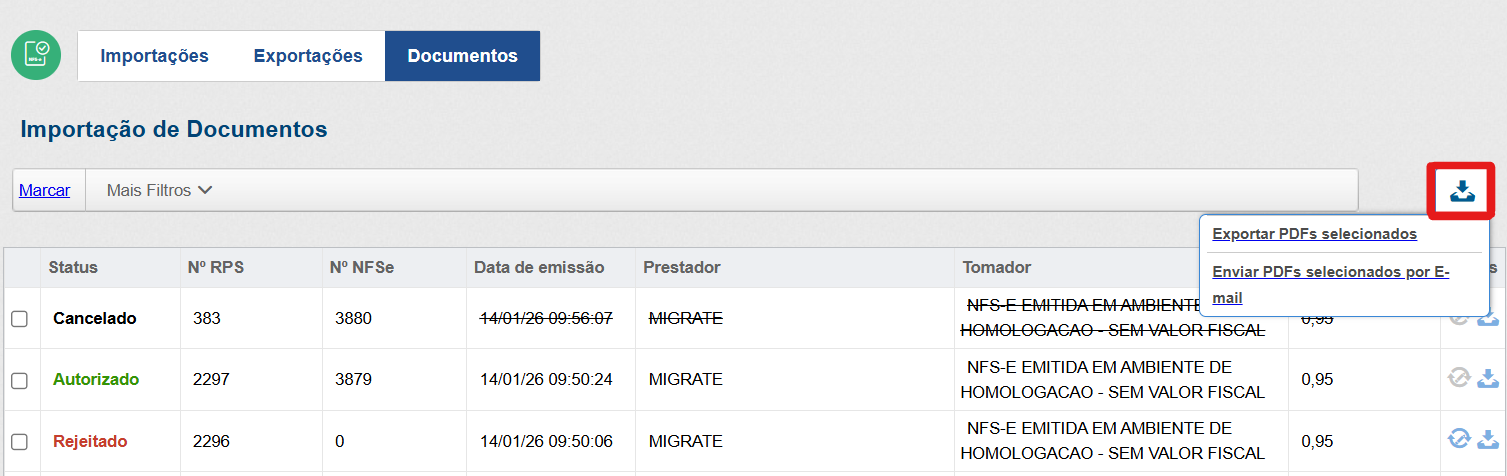
Task: Download the Cancelado row document
Action: click(x=1489, y=319)
